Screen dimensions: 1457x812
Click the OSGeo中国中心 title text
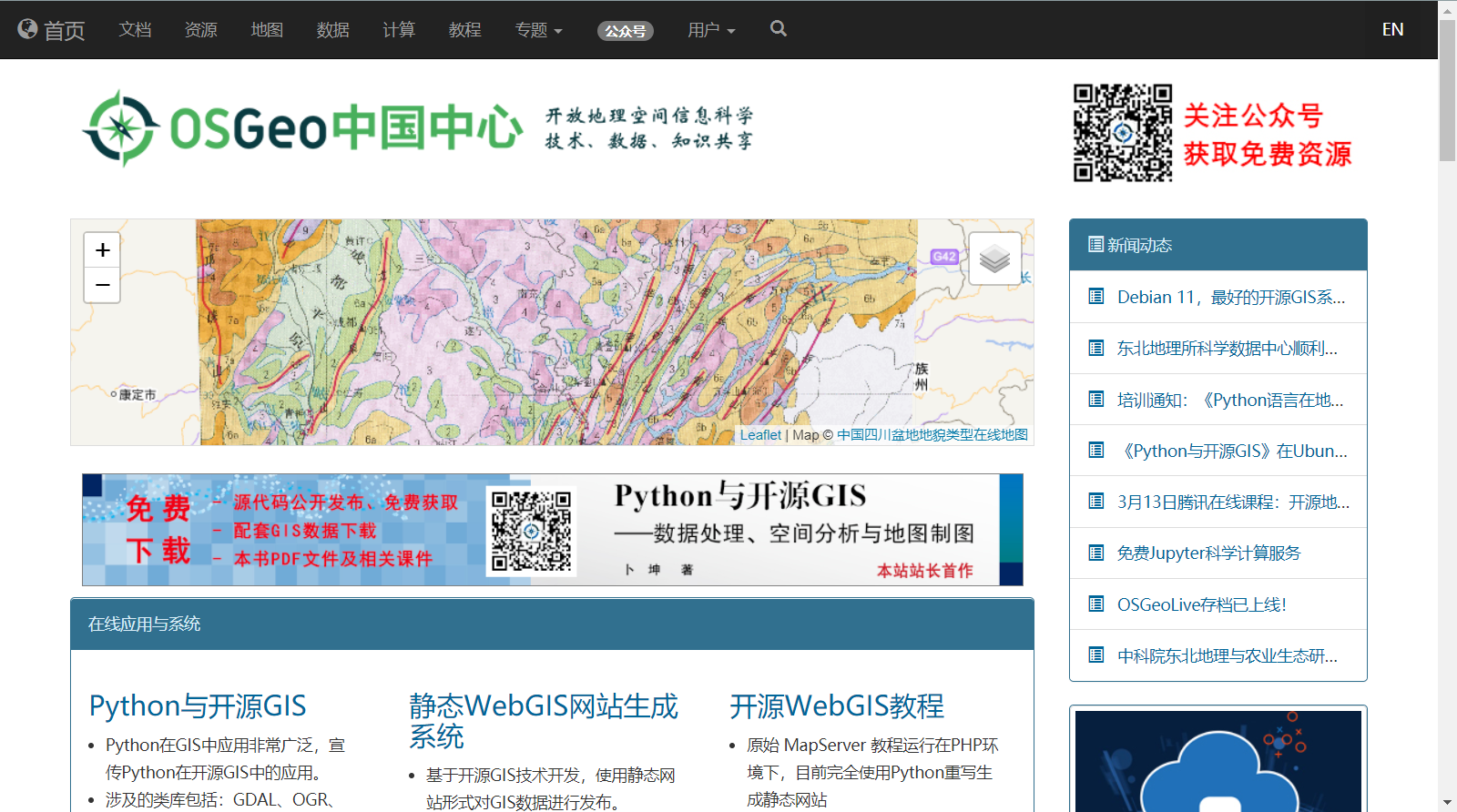point(346,127)
